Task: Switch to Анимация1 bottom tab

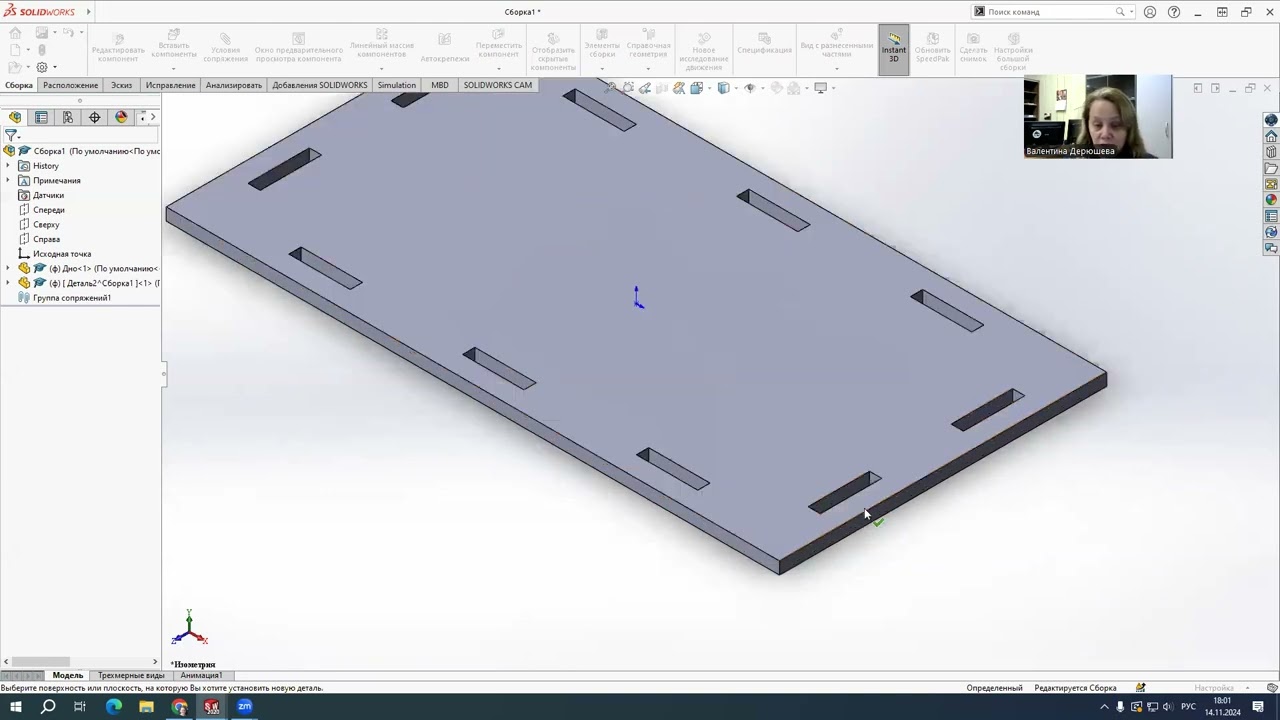Action: (201, 675)
